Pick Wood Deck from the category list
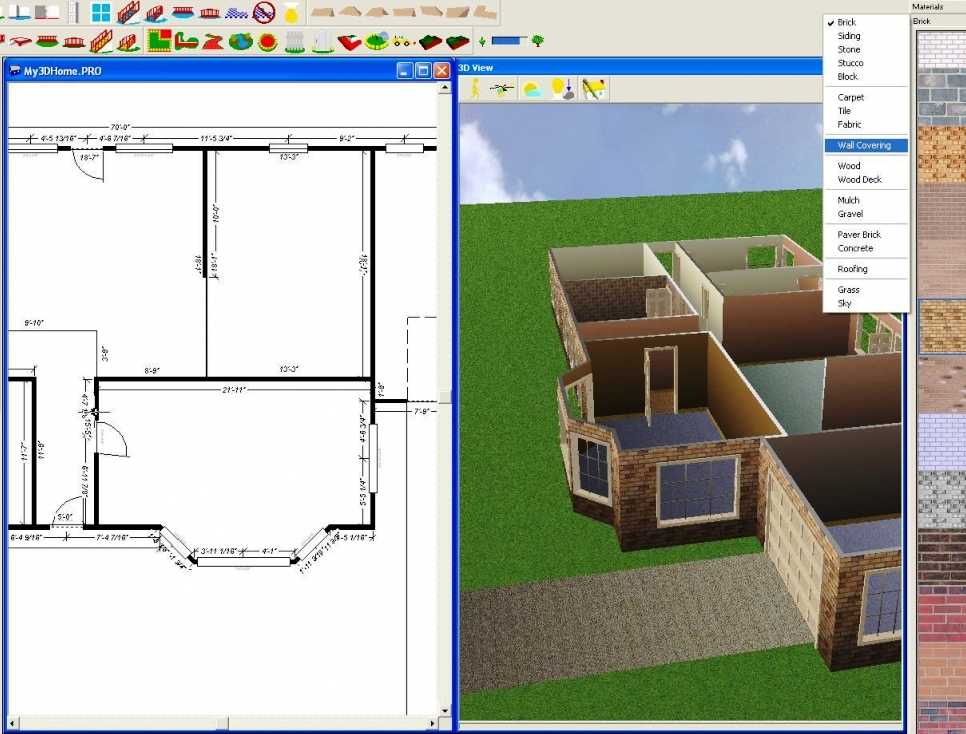Screen dimensions: 966x734 pos(859,180)
